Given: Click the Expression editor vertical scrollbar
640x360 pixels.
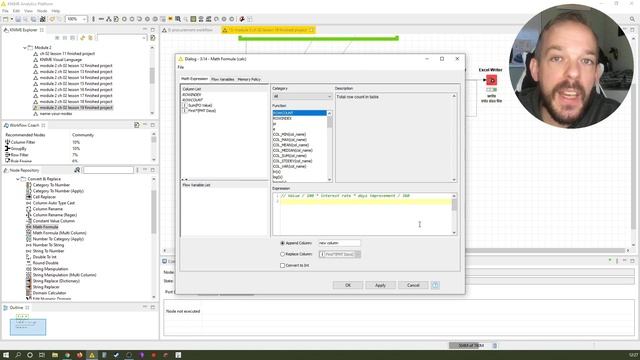Looking at the screenshot, I should click(454, 214).
